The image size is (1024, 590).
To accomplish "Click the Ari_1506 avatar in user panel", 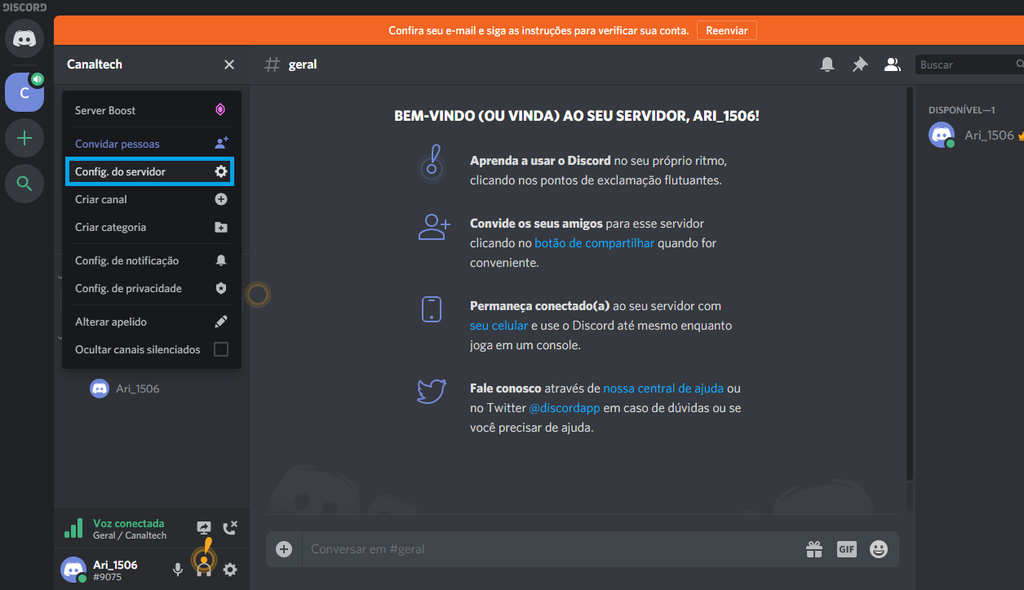I will (x=73, y=570).
